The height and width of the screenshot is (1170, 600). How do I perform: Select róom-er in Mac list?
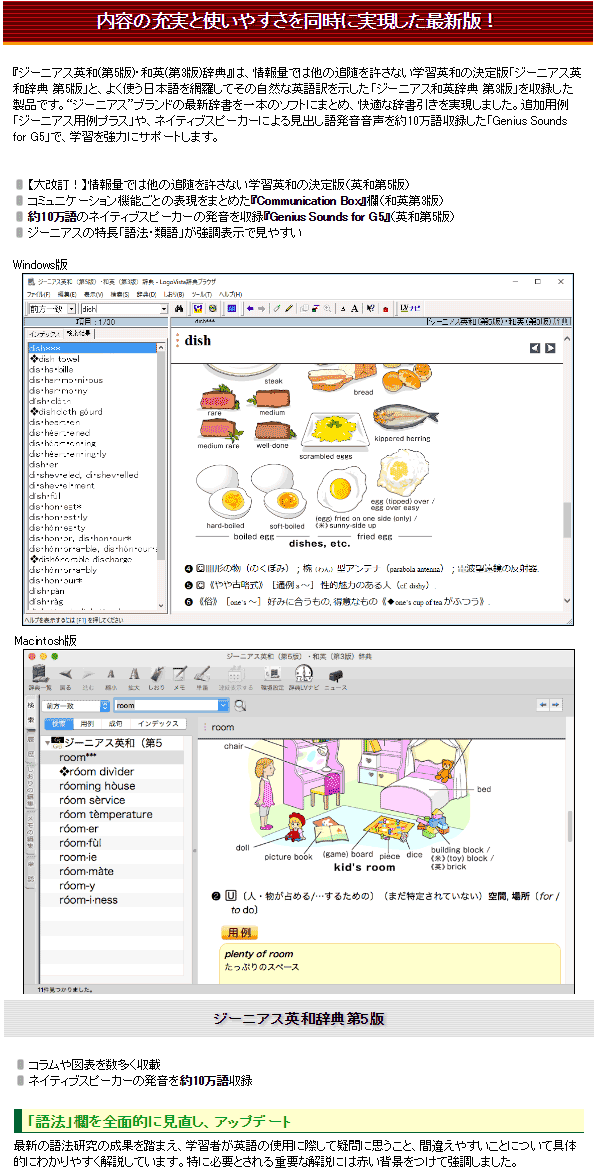coord(78,828)
